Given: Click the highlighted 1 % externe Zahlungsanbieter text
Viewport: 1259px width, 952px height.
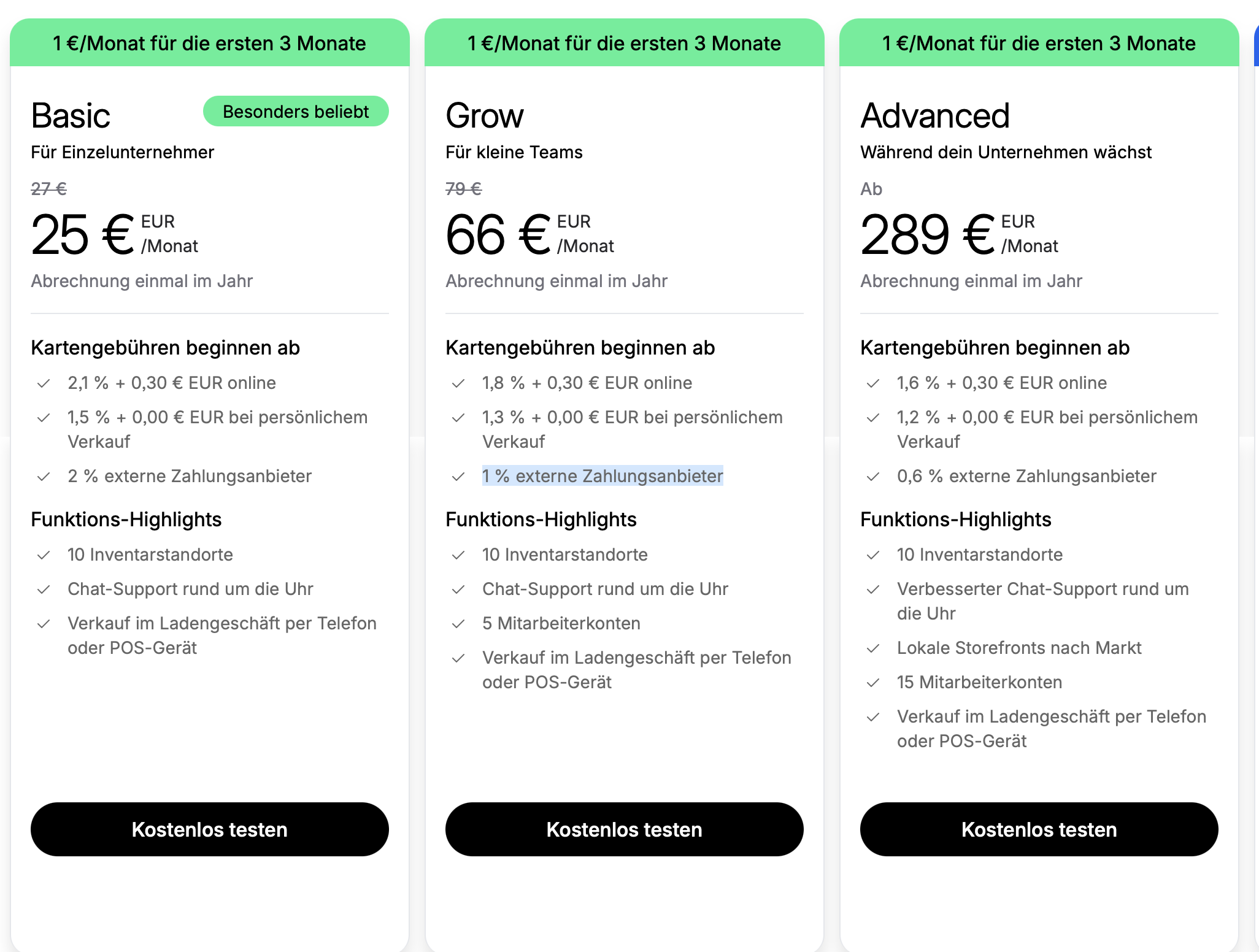Looking at the screenshot, I should point(603,476).
